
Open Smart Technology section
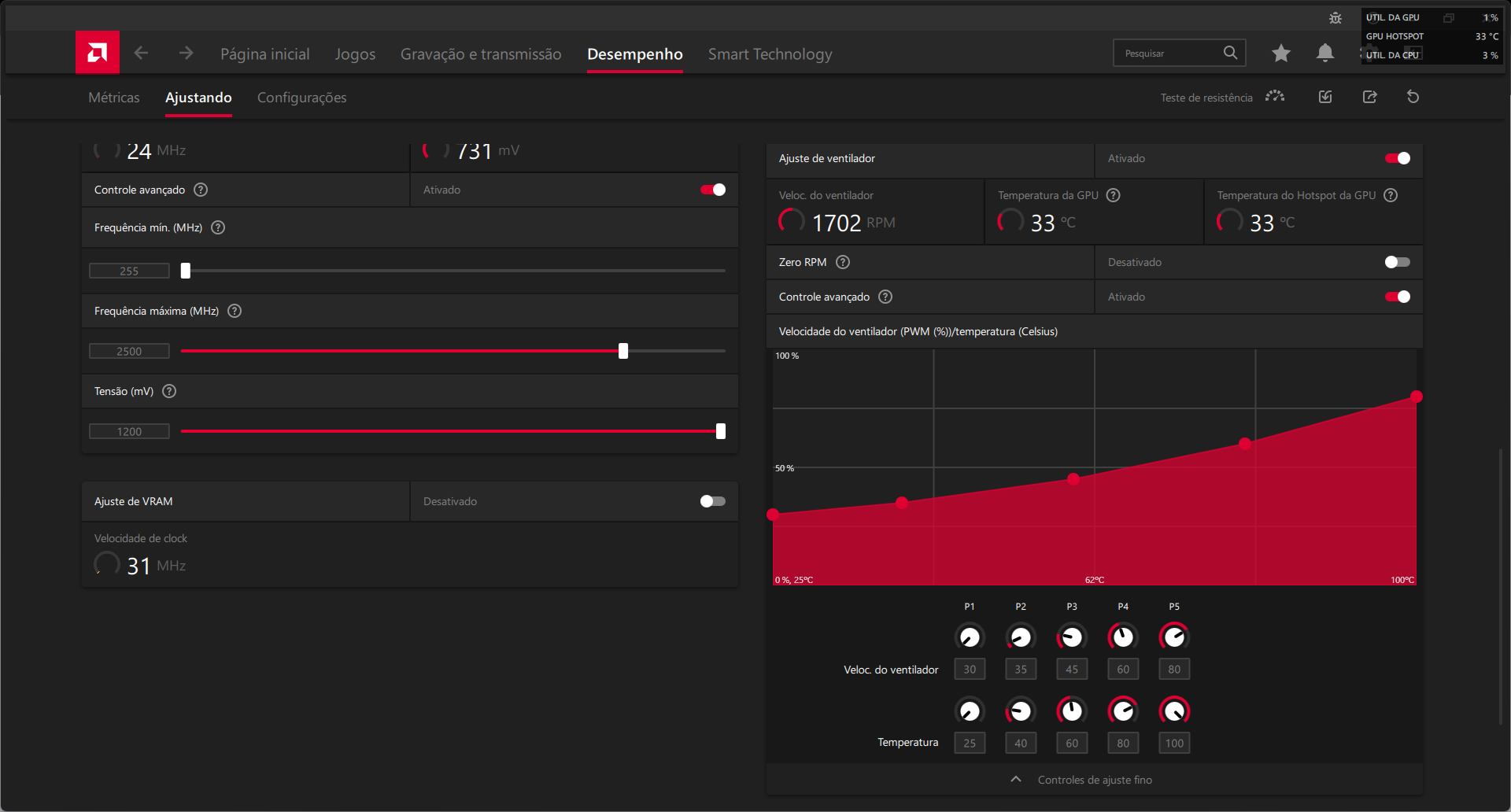770,54
